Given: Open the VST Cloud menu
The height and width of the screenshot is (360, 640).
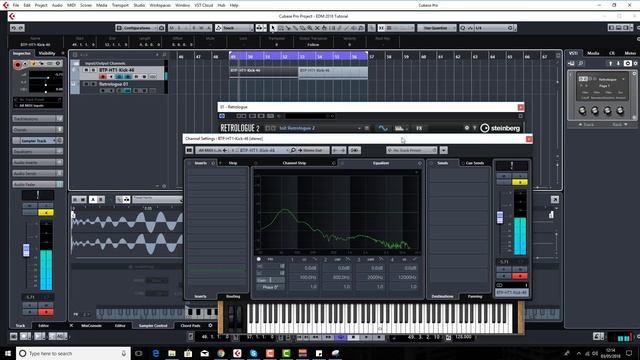Looking at the screenshot, I should point(204,5).
